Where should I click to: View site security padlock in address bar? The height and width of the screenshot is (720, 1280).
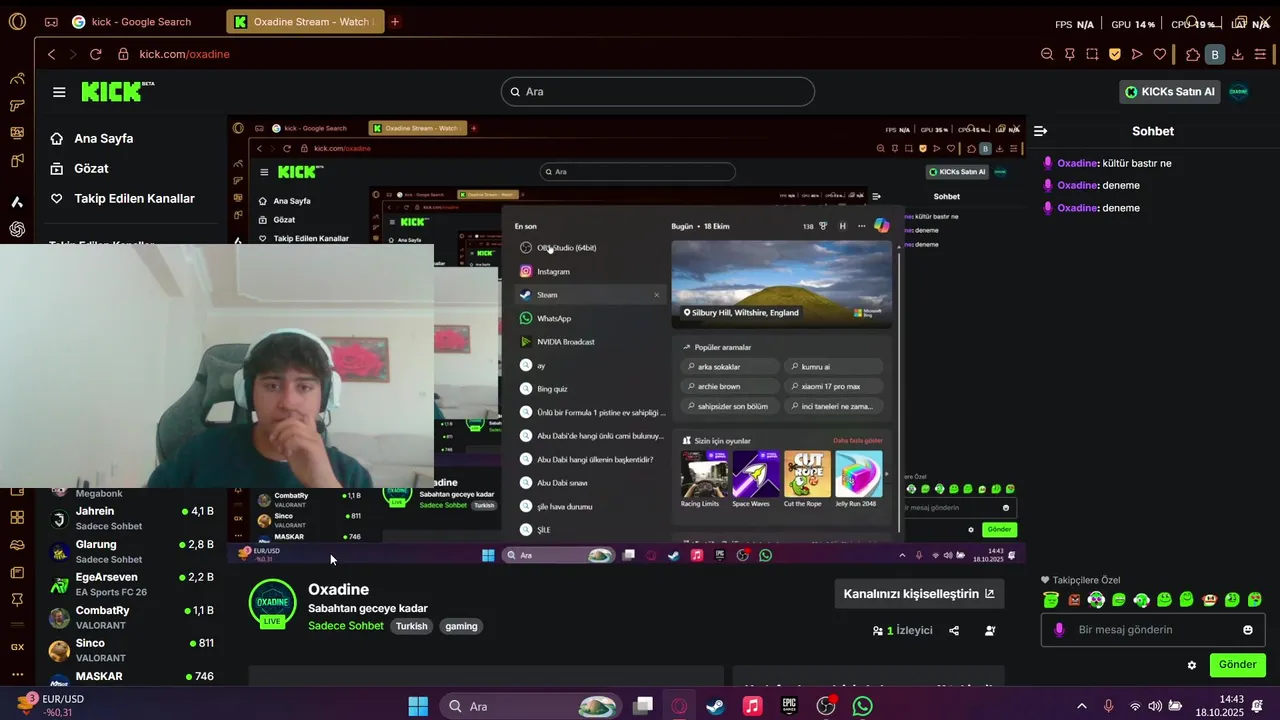tap(123, 54)
